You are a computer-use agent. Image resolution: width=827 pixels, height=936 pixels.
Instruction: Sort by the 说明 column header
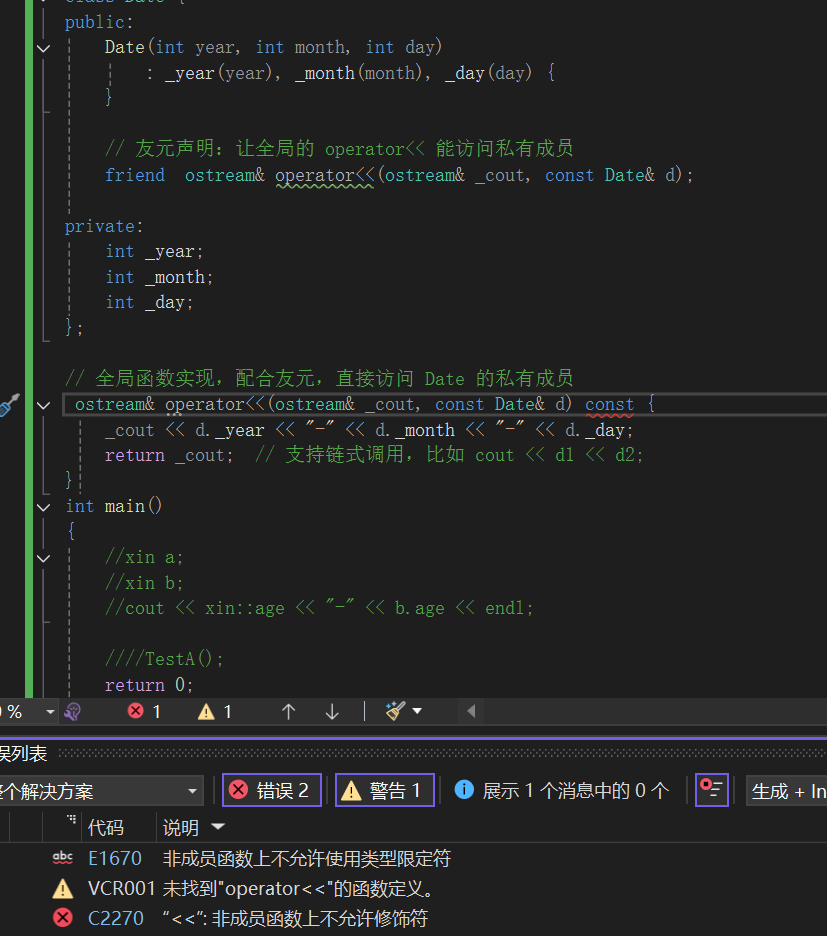[x=180, y=827]
